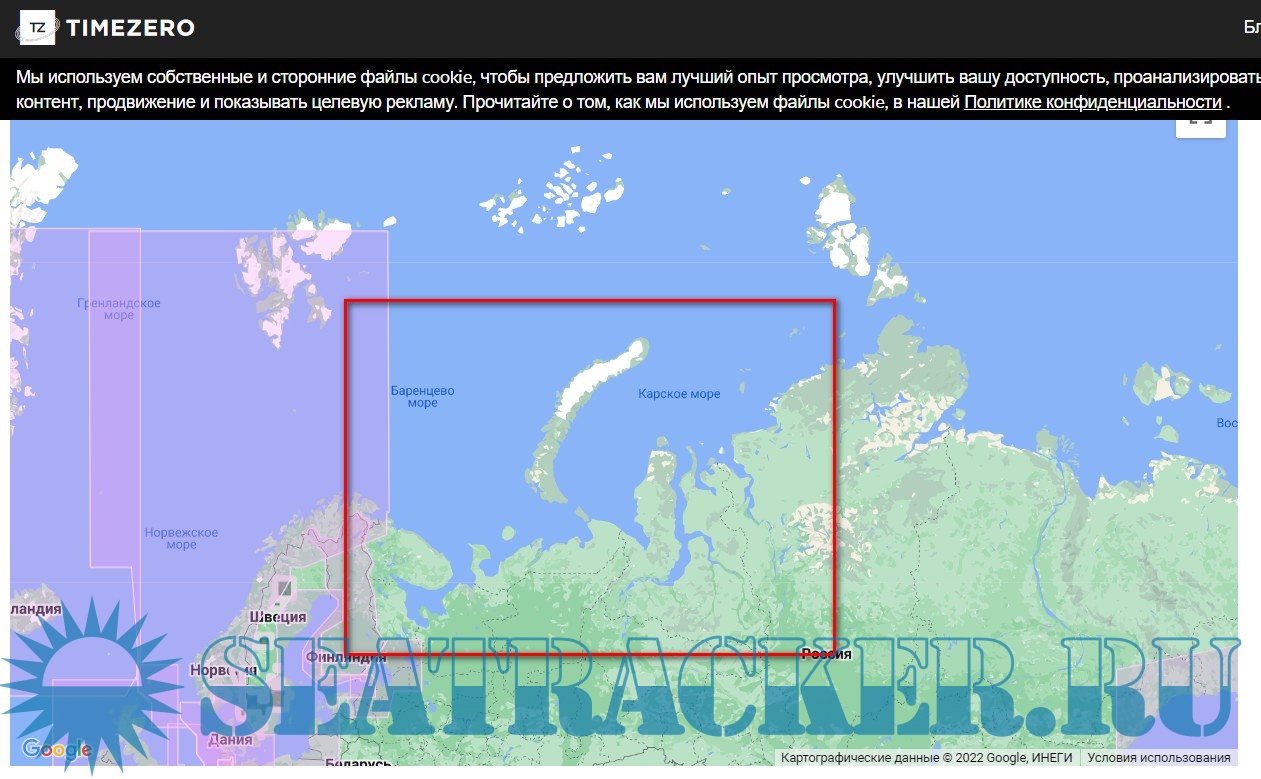Open the Политике конфиденциальности link

pyautogui.click(x=1092, y=102)
